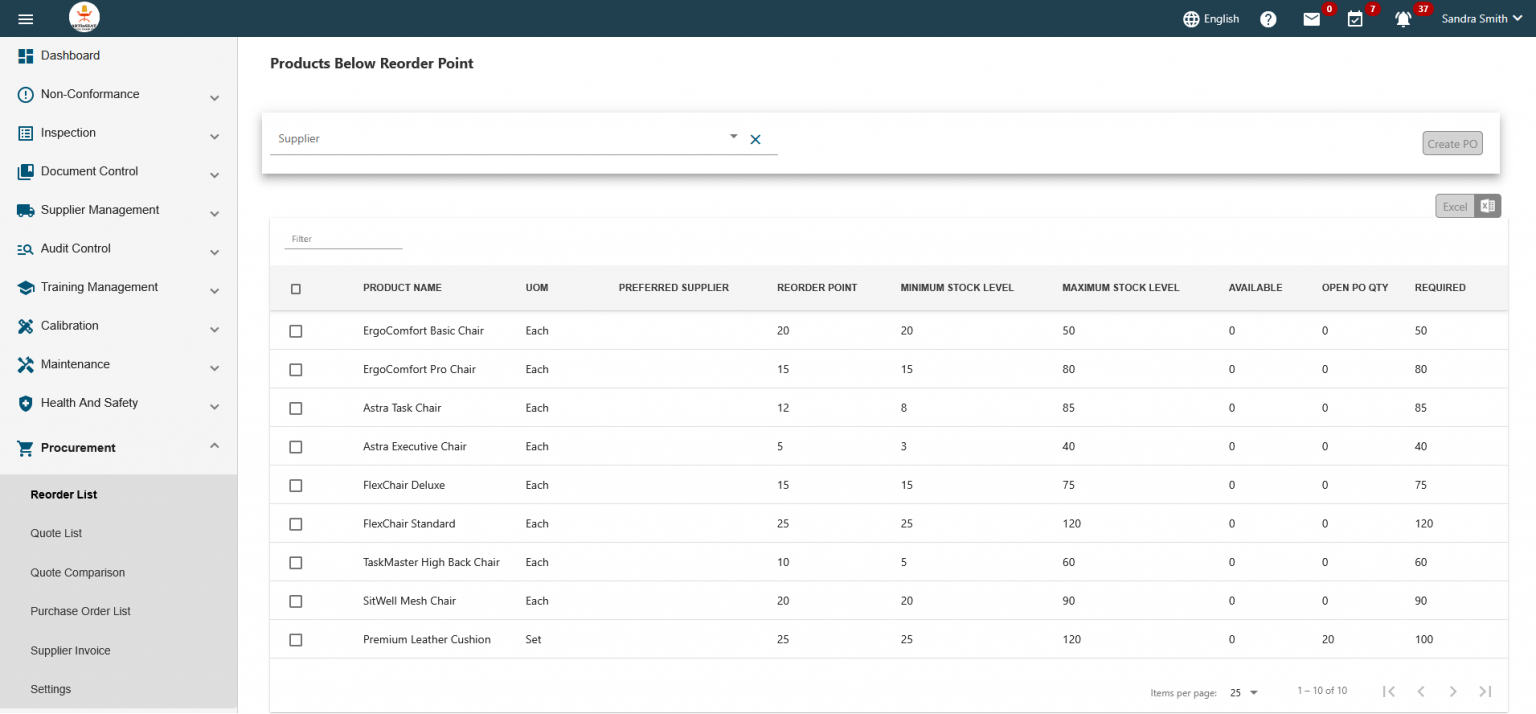Click the mail envelope icon in the header
Image resolution: width=1536 pixels, height=714 pixels.
pos(1312,18)
